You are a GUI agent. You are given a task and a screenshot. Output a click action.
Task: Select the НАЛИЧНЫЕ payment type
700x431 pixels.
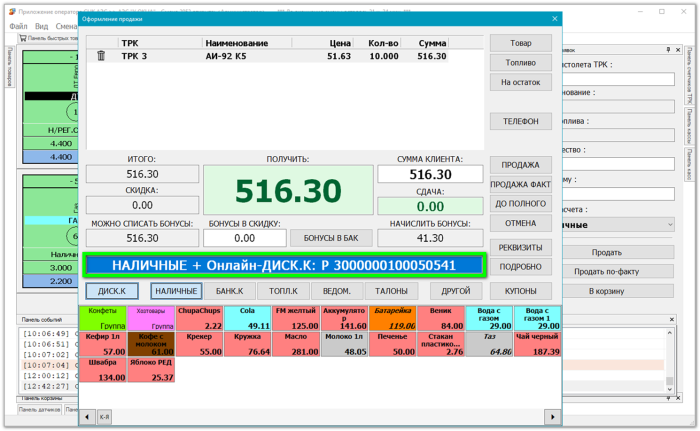click(x=176, y=291)
